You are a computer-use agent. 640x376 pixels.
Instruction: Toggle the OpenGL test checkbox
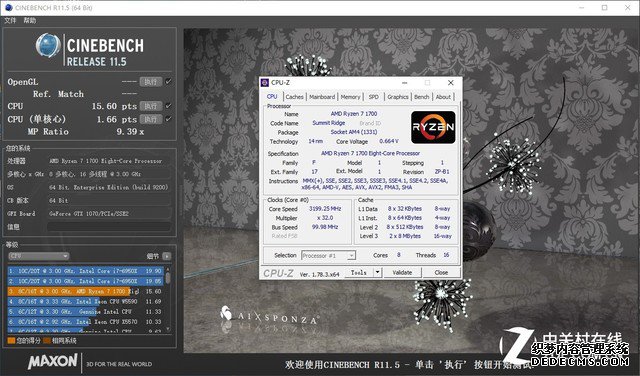tap(168, 82)
